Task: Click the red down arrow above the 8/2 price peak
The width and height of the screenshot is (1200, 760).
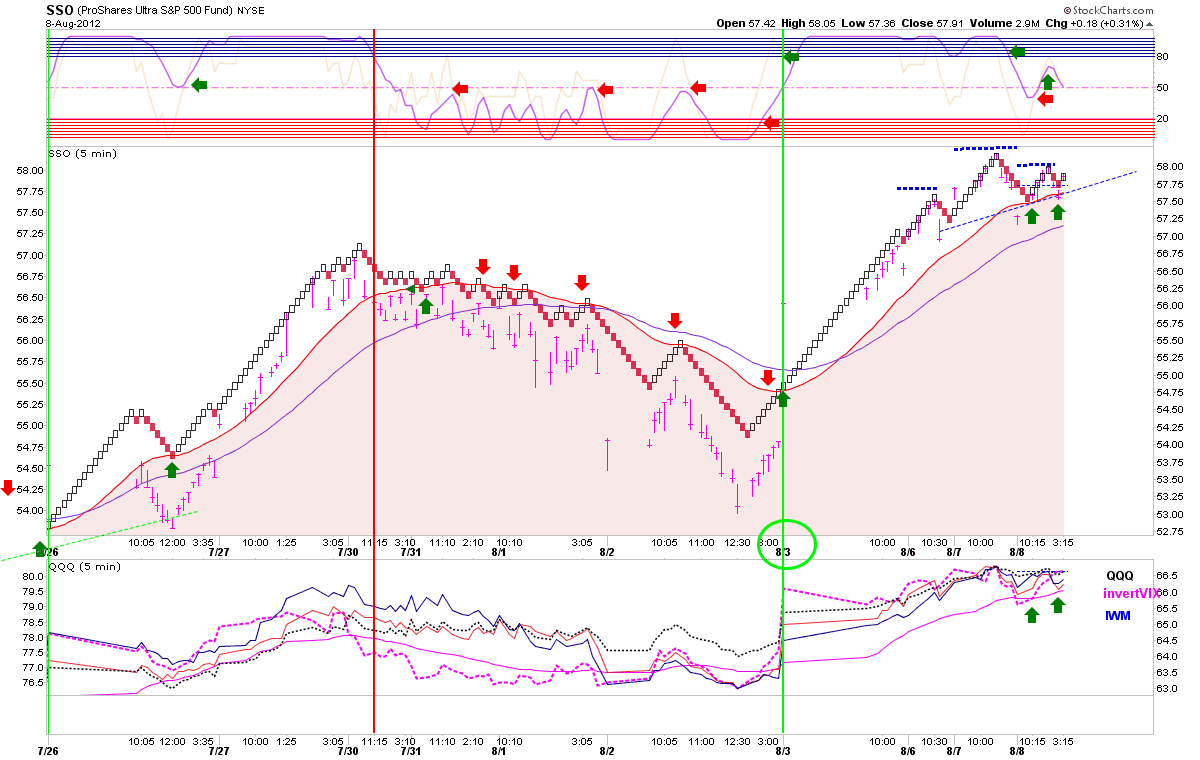Action: (675, 320)
